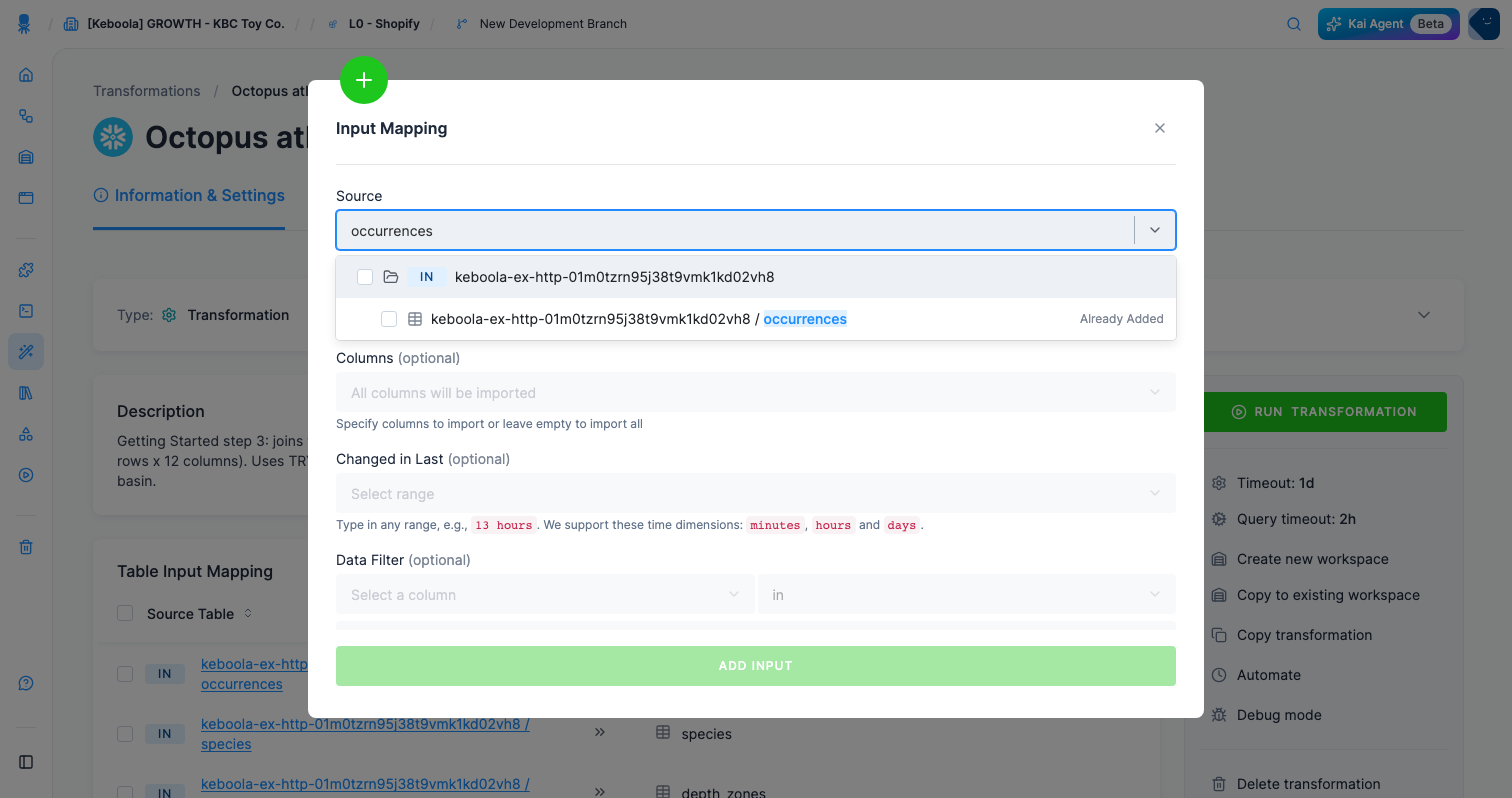1512x798 pixels.
Task: Click the 'days' code chip
Action: 901,525
